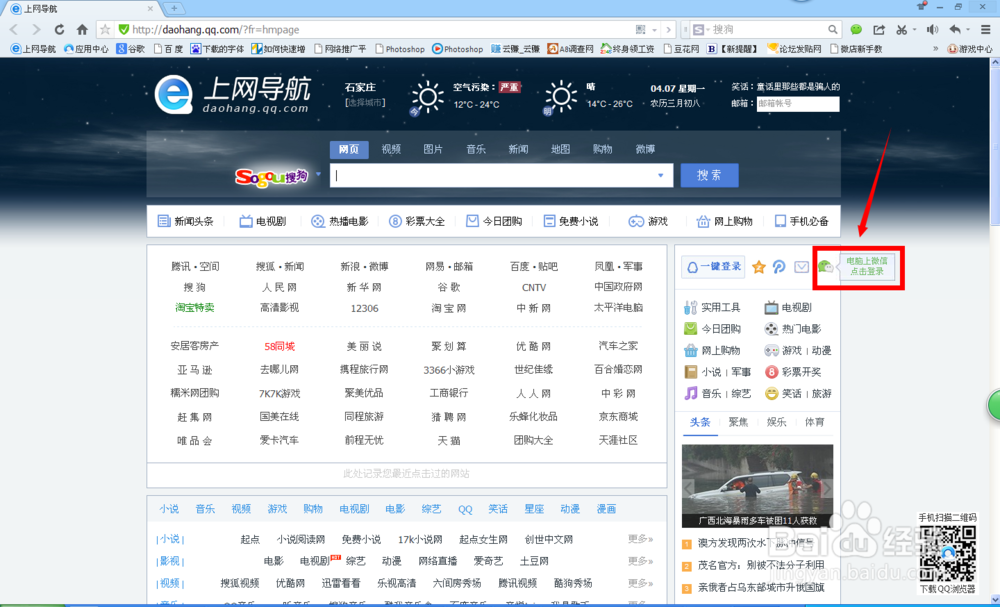Open a new tab with plus button
This screenshot has height=607, width=1000.
click(173, 8)
